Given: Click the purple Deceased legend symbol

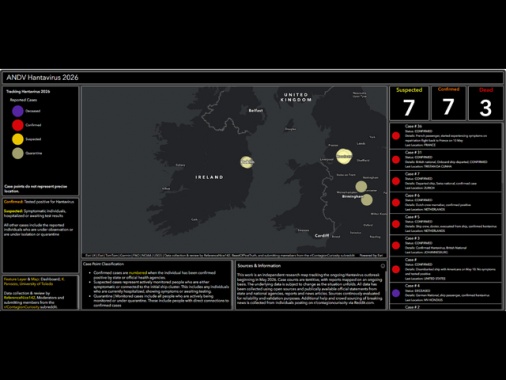Looking at the screenshot, I should pyautogui.click(x=18, y=111).
